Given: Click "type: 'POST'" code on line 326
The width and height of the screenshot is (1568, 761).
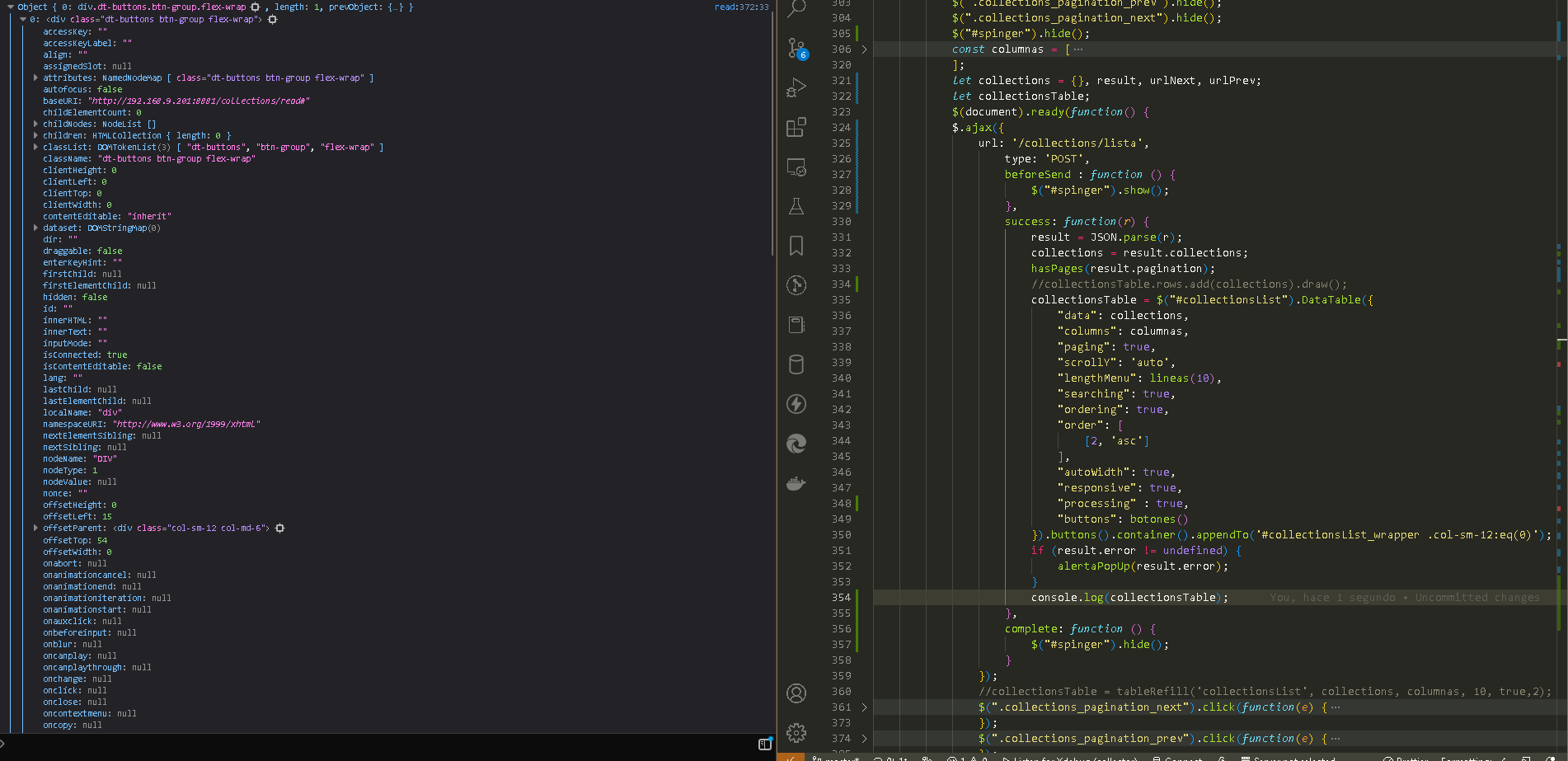Looking at the screenshot, I should [1047, 159].
